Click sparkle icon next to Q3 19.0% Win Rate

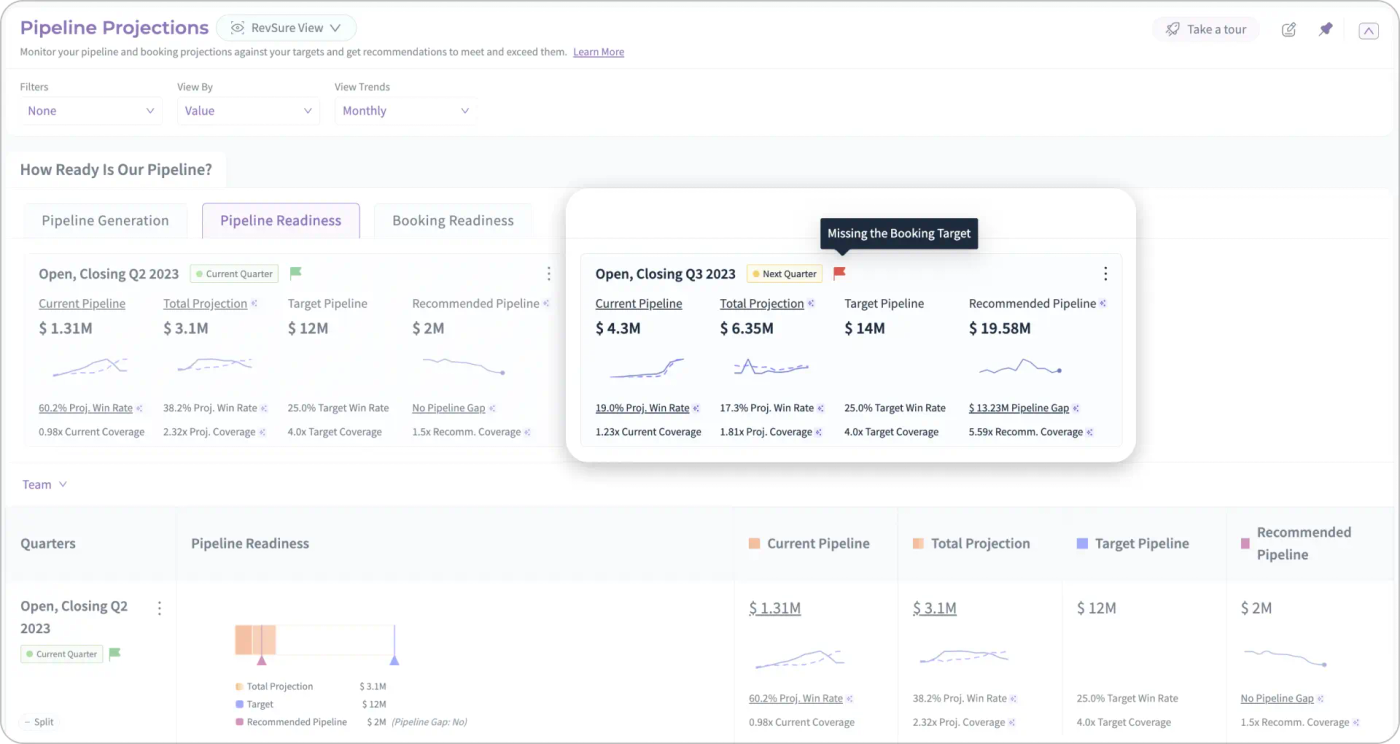tap(696, 408)
